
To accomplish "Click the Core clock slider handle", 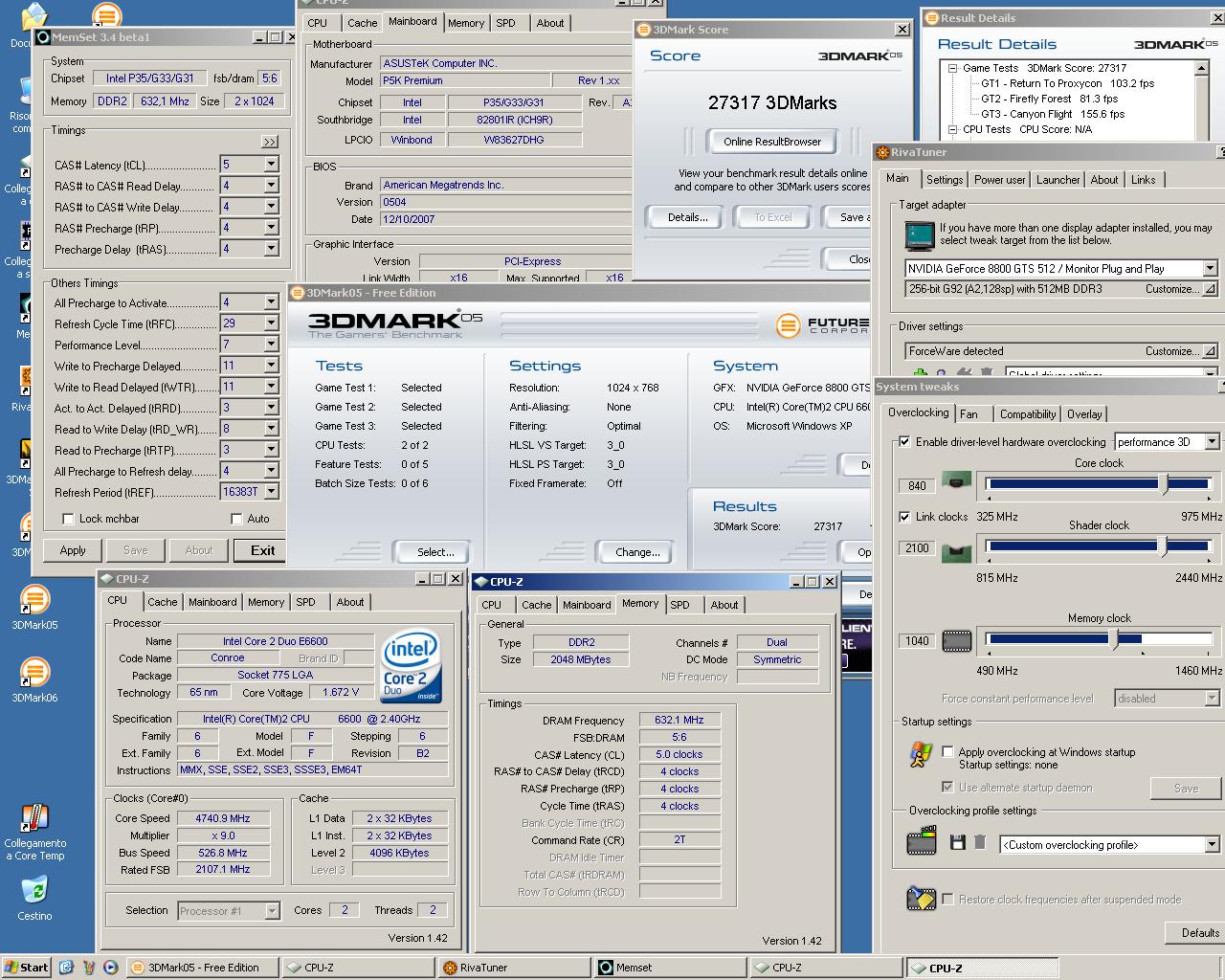I will tap(1164, 484).
